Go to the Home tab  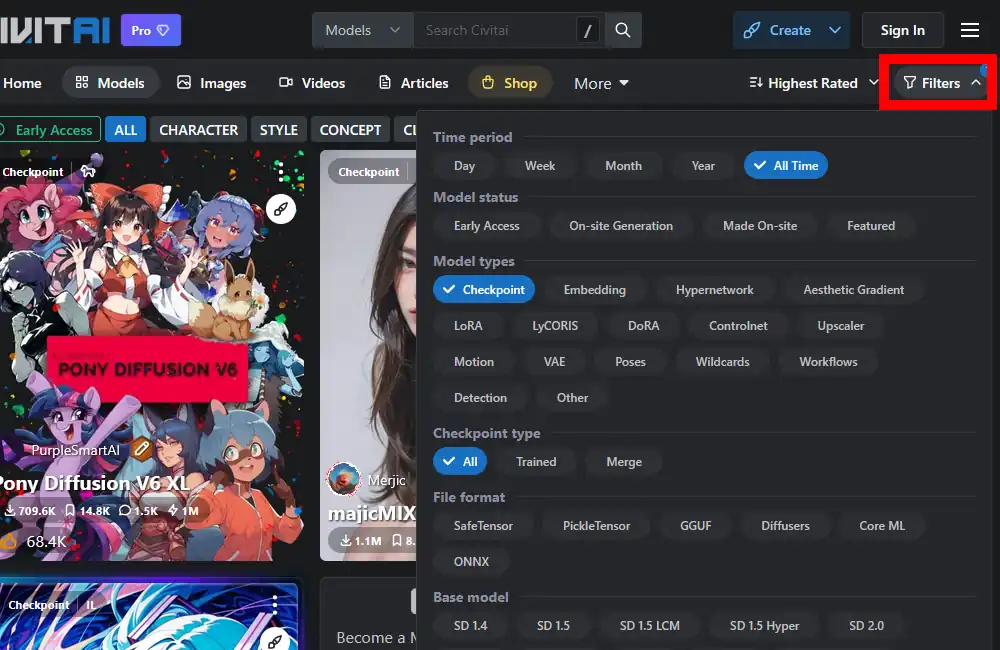(22, 83)
